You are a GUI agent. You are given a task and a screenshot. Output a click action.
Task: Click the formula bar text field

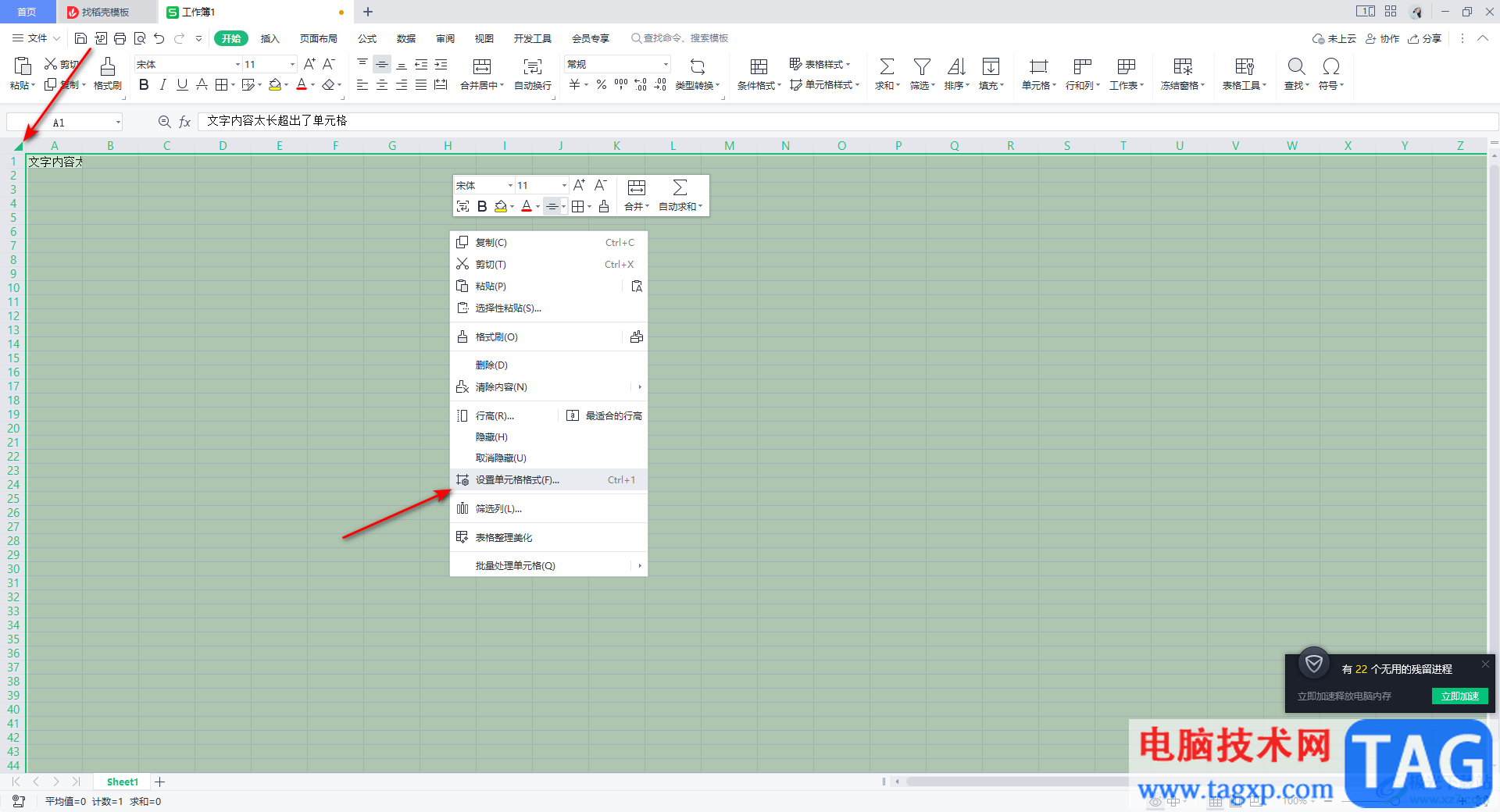click(x=848, y=121)
